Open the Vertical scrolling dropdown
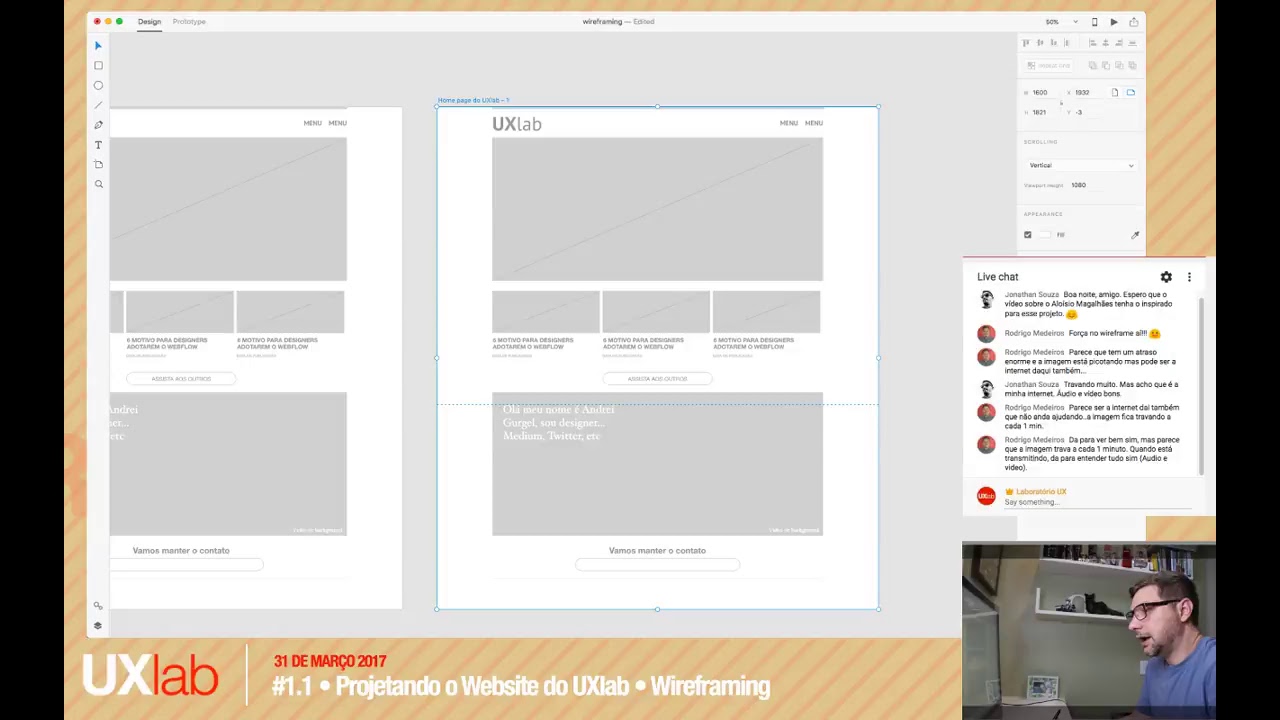The width and height of the screenshot is (1280, 720). [1080, 165]
